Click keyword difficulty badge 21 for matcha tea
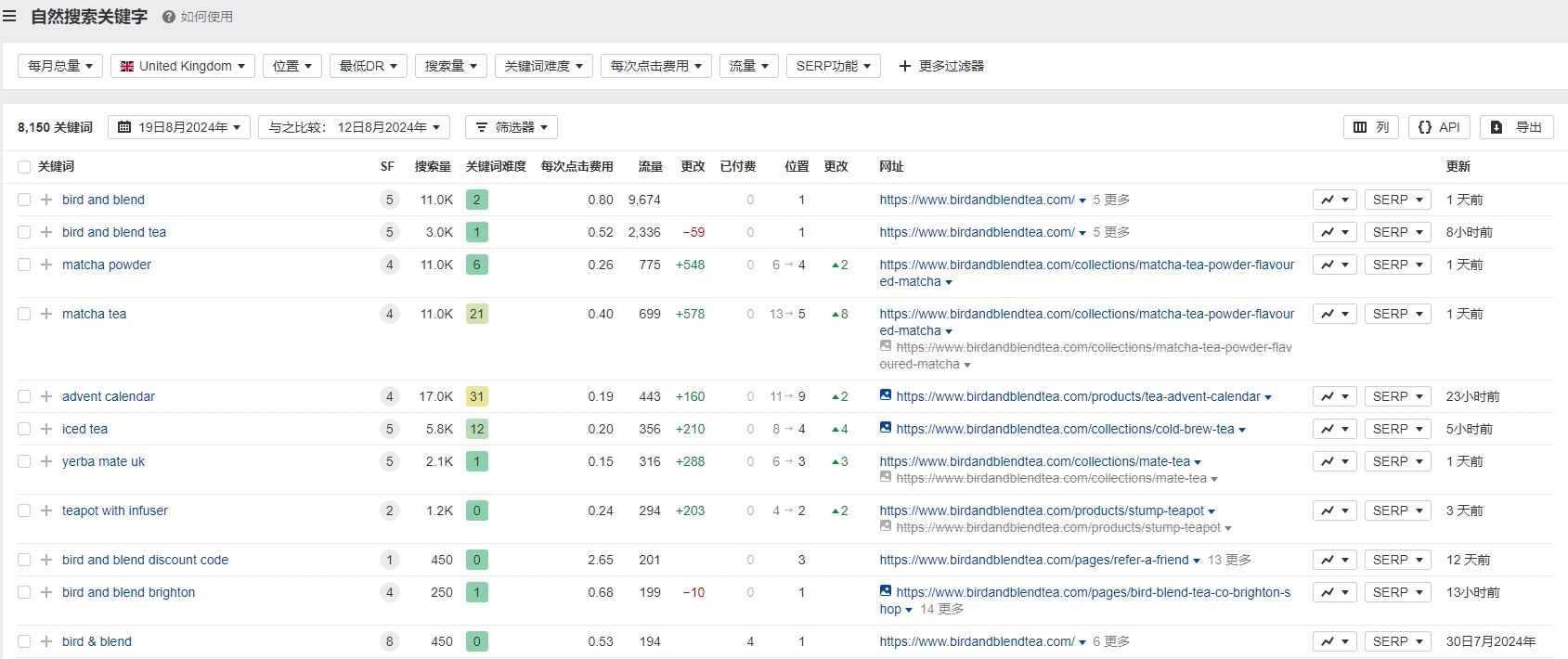 (477, 314)
